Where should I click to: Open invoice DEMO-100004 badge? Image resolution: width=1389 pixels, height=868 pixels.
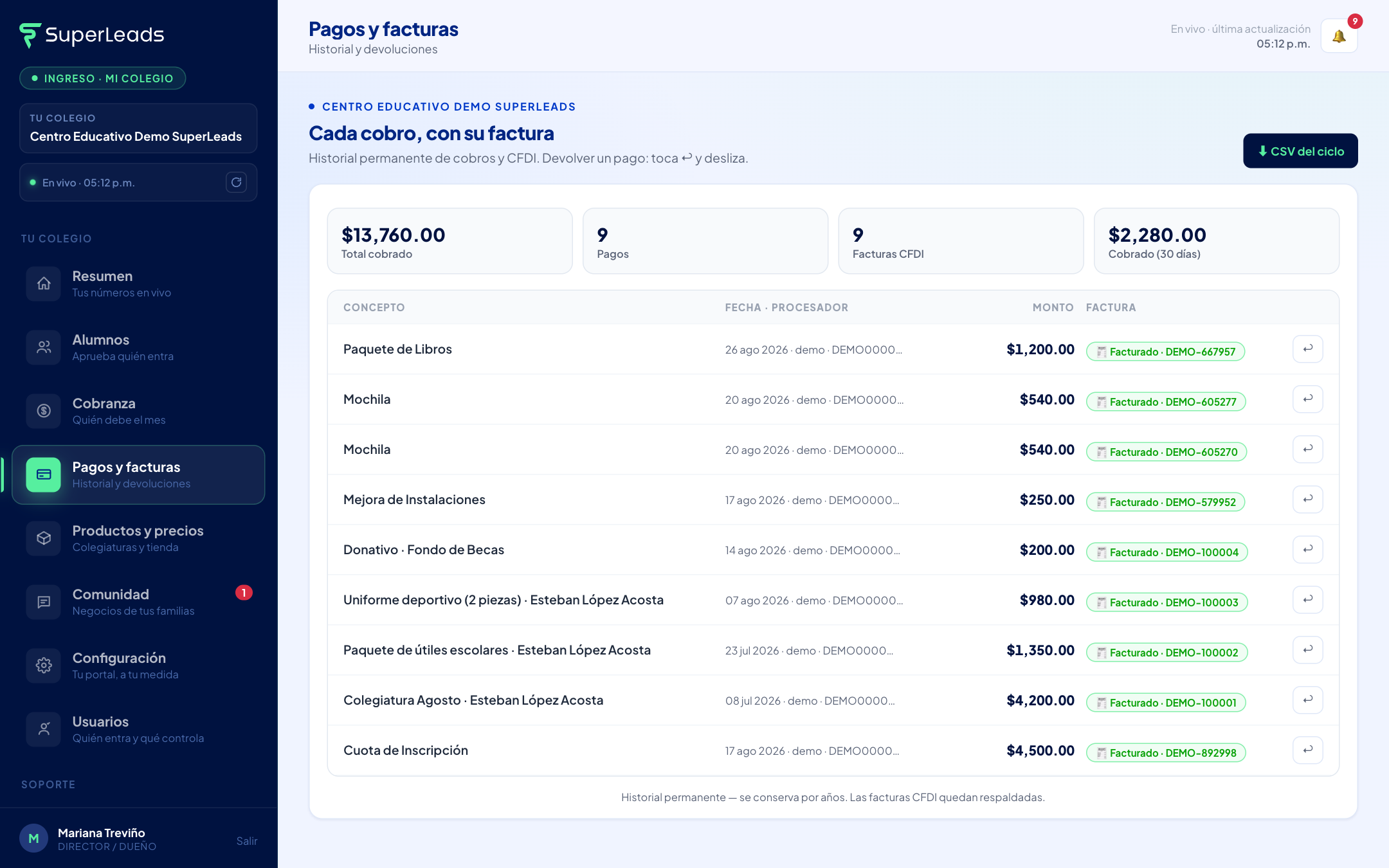[1167, 552]
